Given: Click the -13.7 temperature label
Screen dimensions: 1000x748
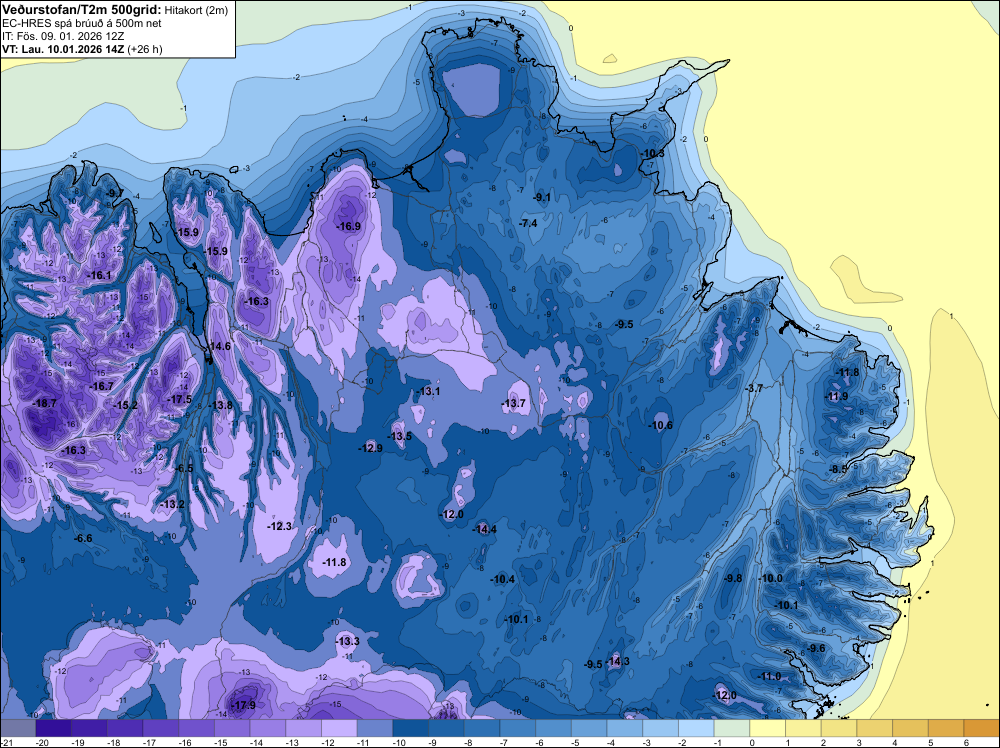Looking at the screenshot, I should (x=513, y=403).
